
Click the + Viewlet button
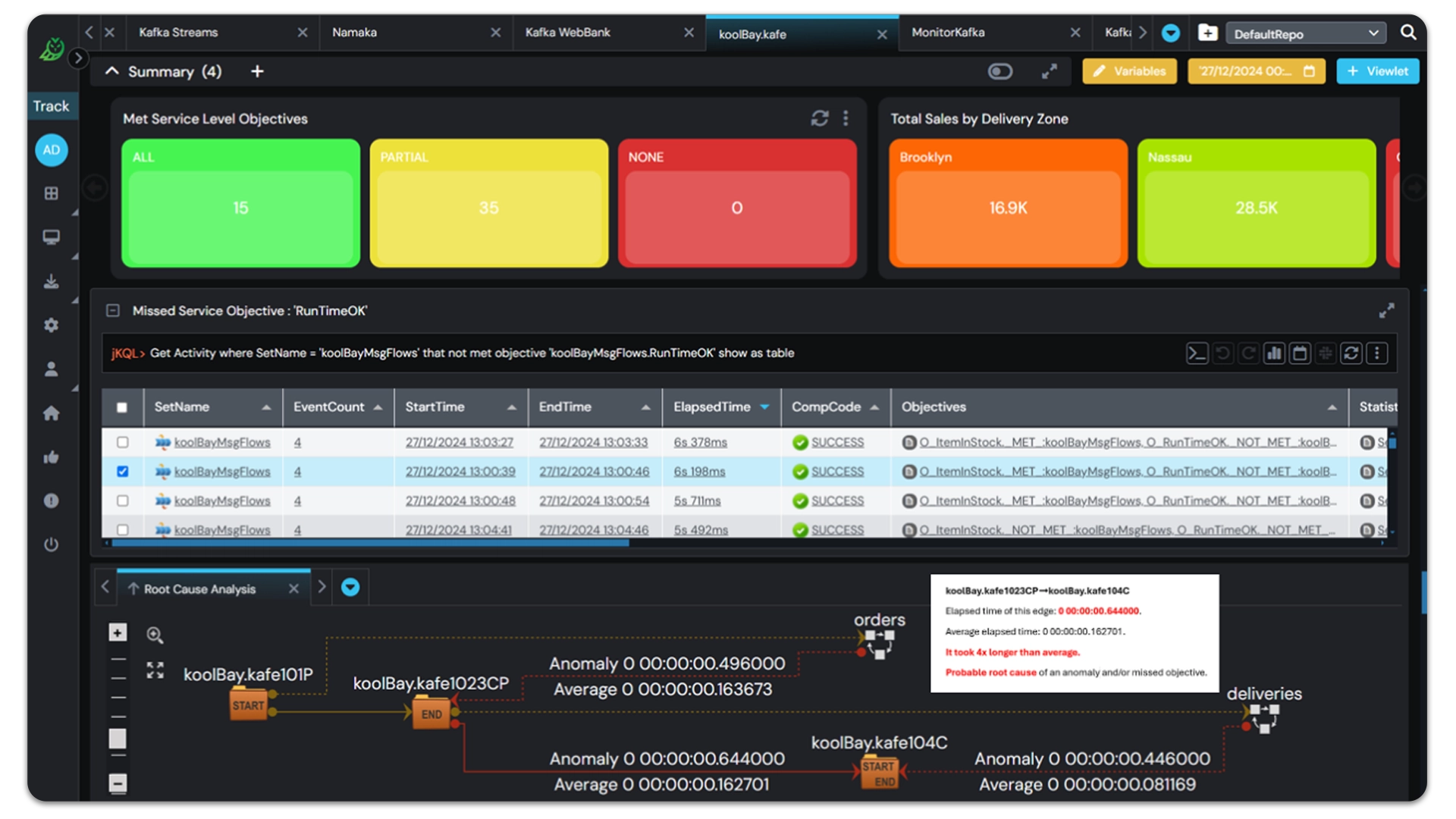tap(1377, 71)
